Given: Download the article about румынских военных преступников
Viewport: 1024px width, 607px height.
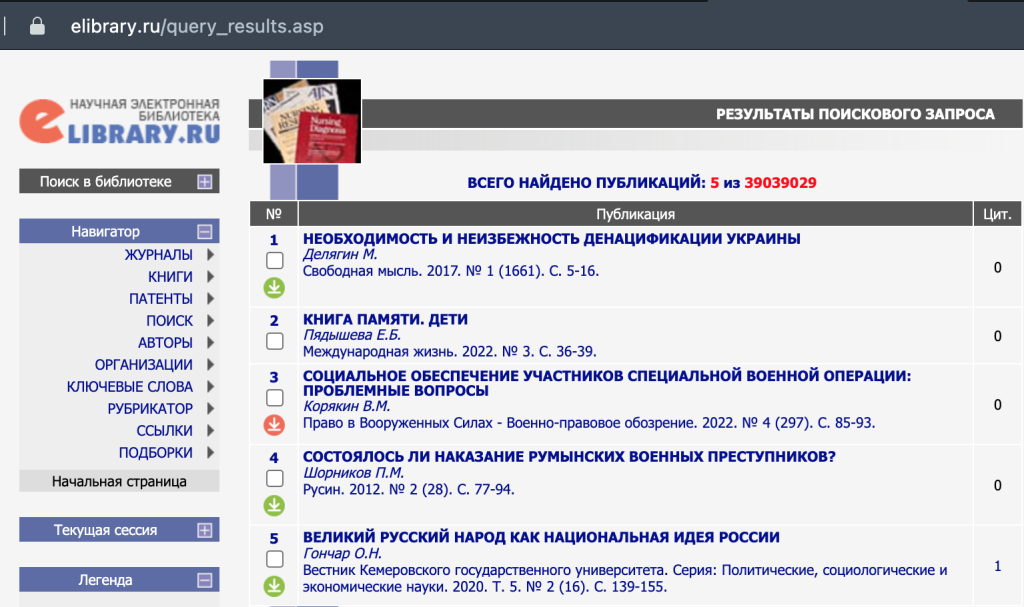Looking at the screenshot, I should click(x=274, y=506).
